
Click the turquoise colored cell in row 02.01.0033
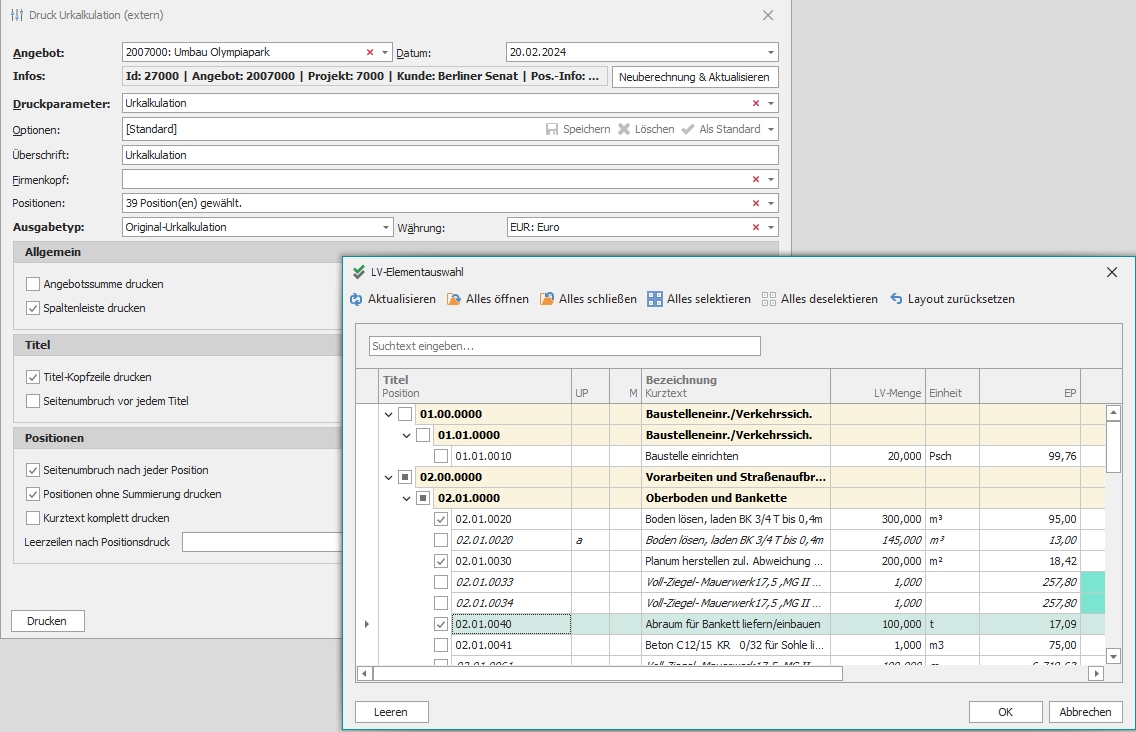[x=1093, y=582]
